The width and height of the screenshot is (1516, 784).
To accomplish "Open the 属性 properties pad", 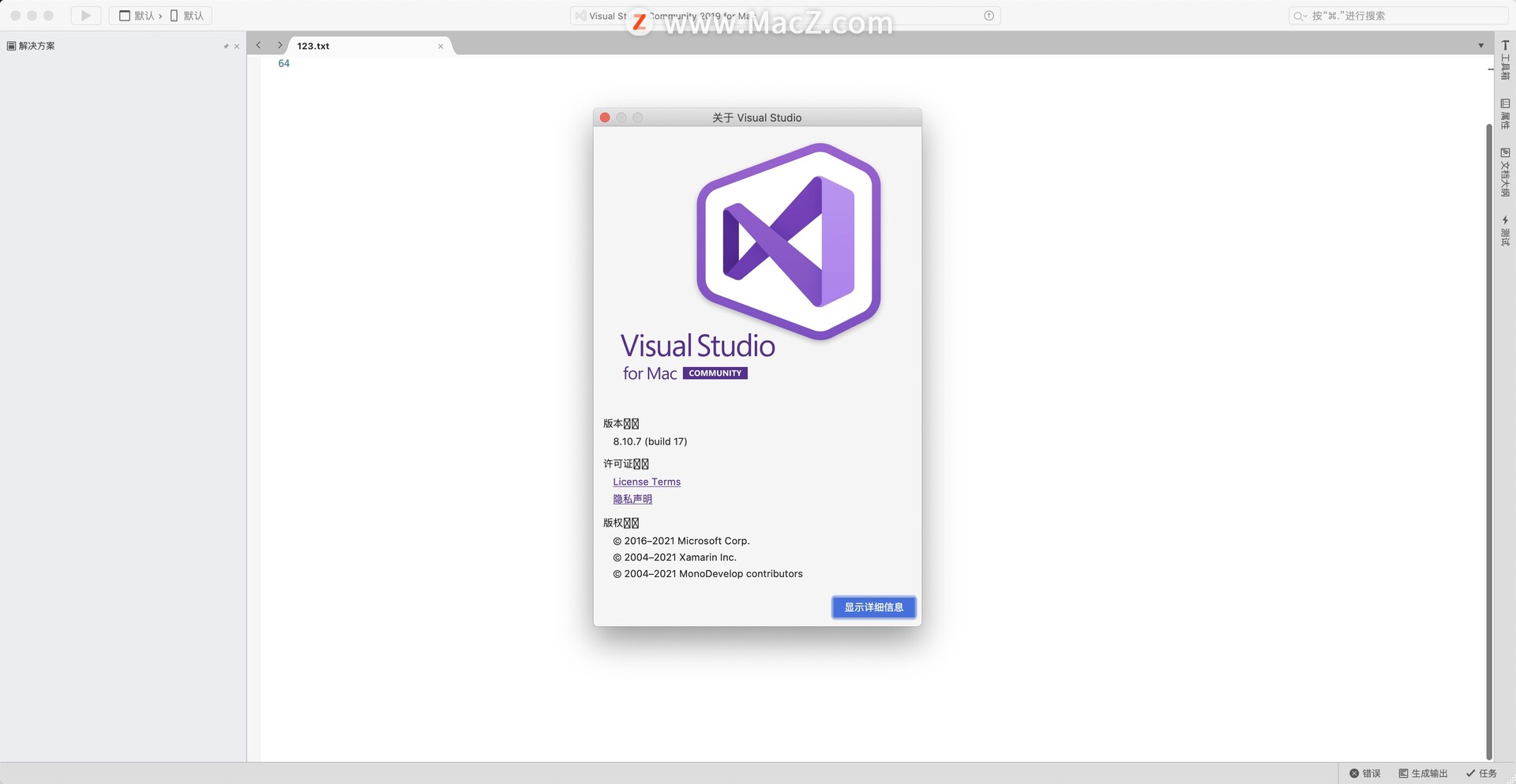I will [x=1505, y=114].
